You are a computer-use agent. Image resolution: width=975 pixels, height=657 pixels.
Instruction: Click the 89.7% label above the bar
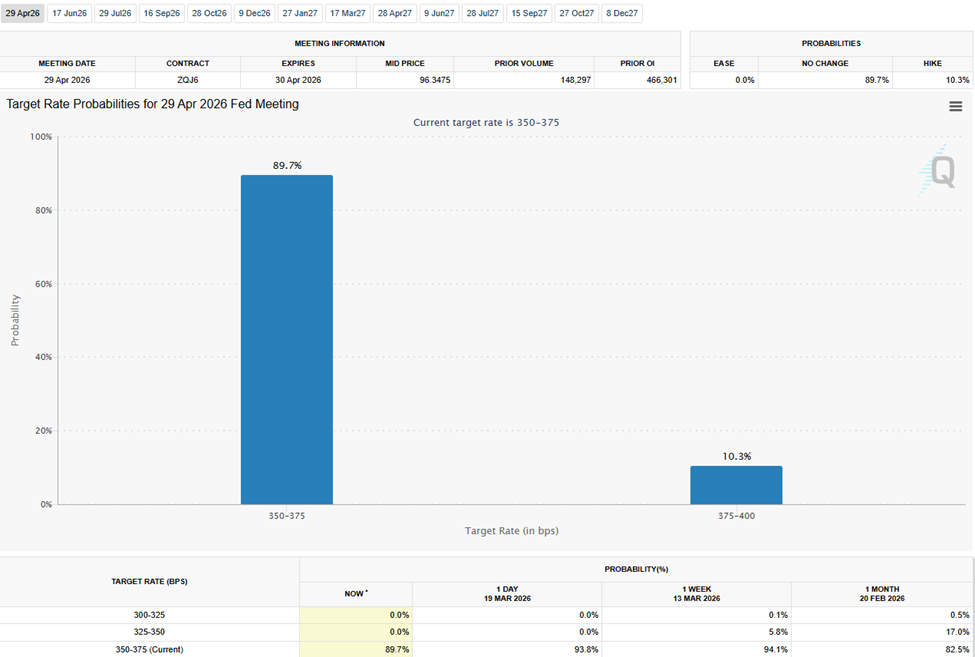tap(287, 165)
